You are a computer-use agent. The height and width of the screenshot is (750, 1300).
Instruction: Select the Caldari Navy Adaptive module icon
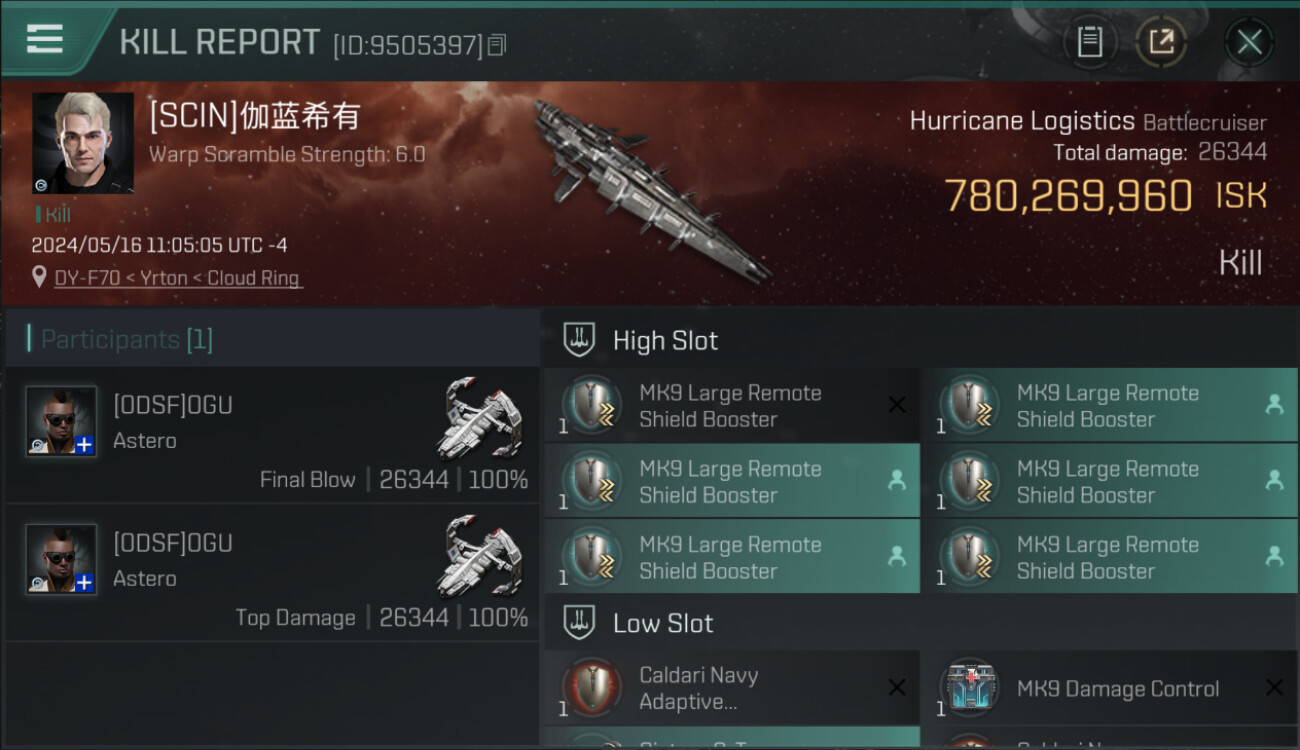591,688
